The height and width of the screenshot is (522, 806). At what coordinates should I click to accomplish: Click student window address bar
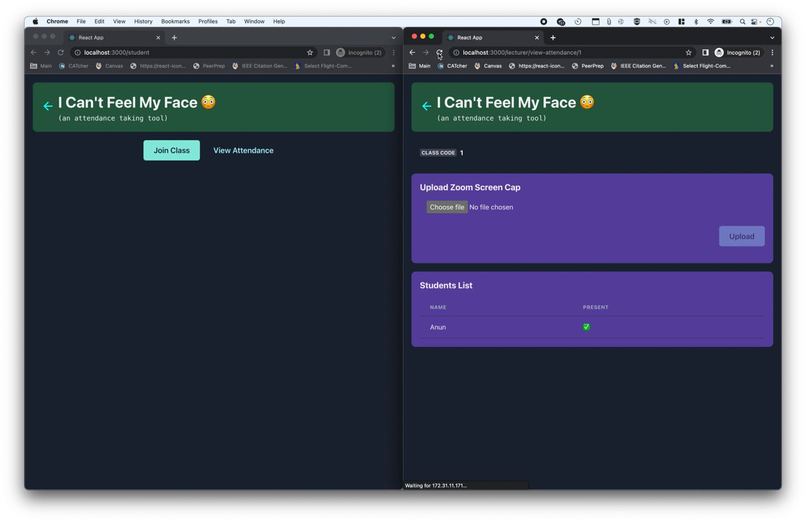click(x=193, y=52)
